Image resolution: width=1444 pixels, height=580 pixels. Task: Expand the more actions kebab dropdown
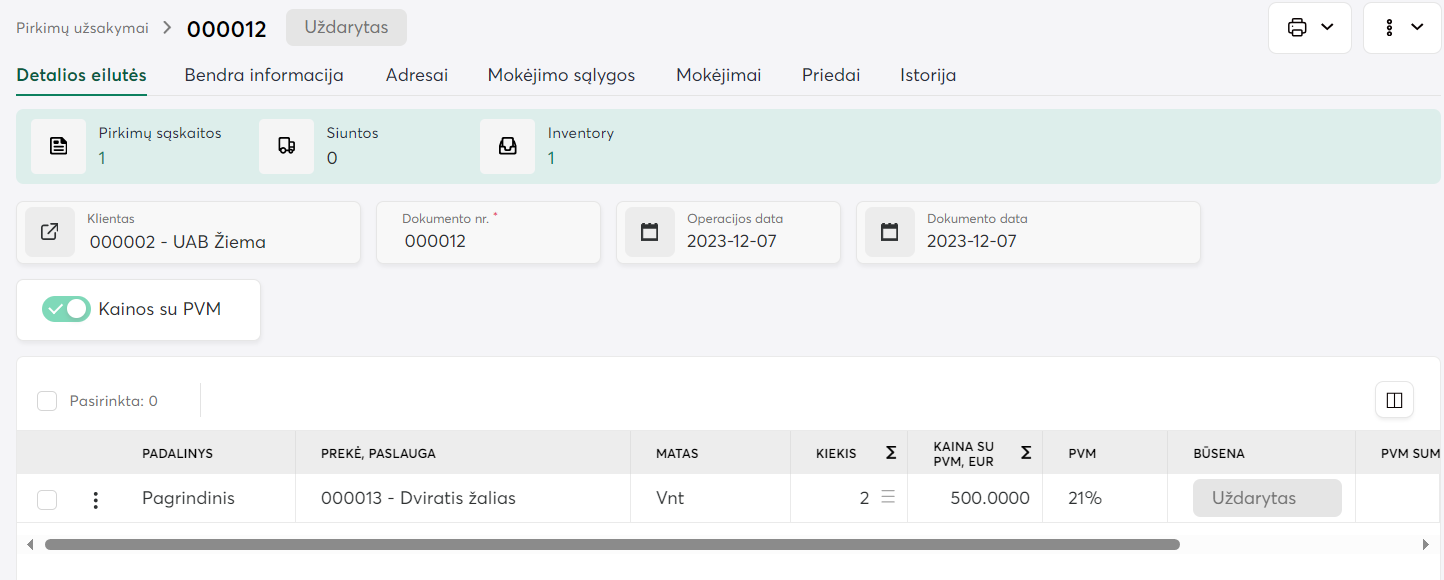pyautogui.click(x=1402, y=28)
